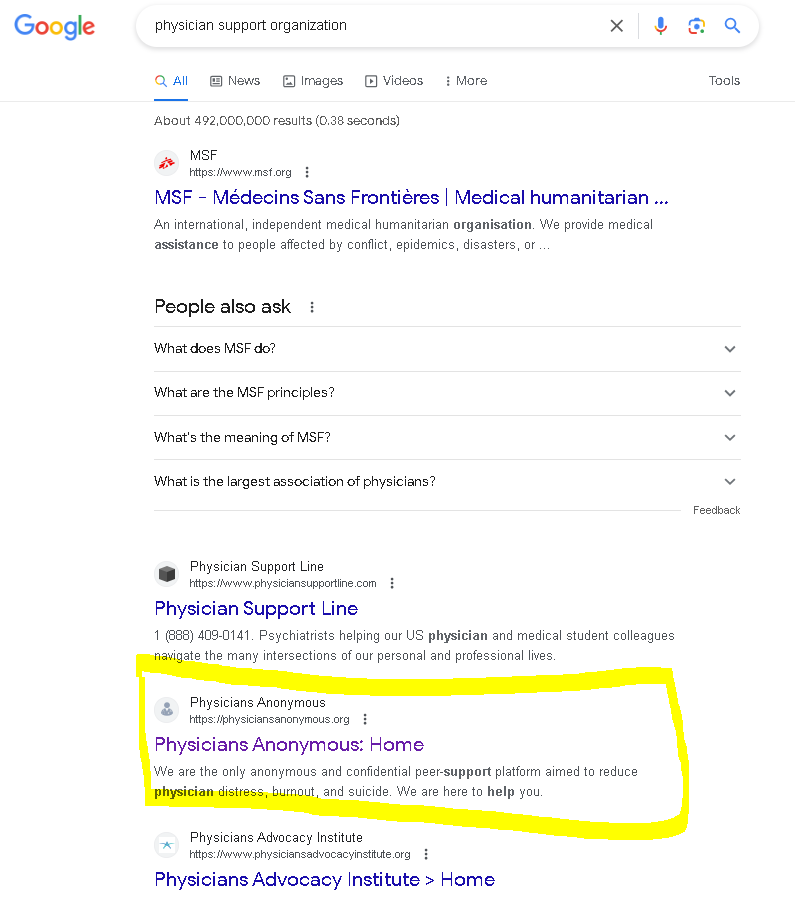Open three-dot menu beside physiciansadvocacyinstitute.org URL
The width and height of the screenshot is (795, 898).
pyautogui.click(x=426, y=854)
